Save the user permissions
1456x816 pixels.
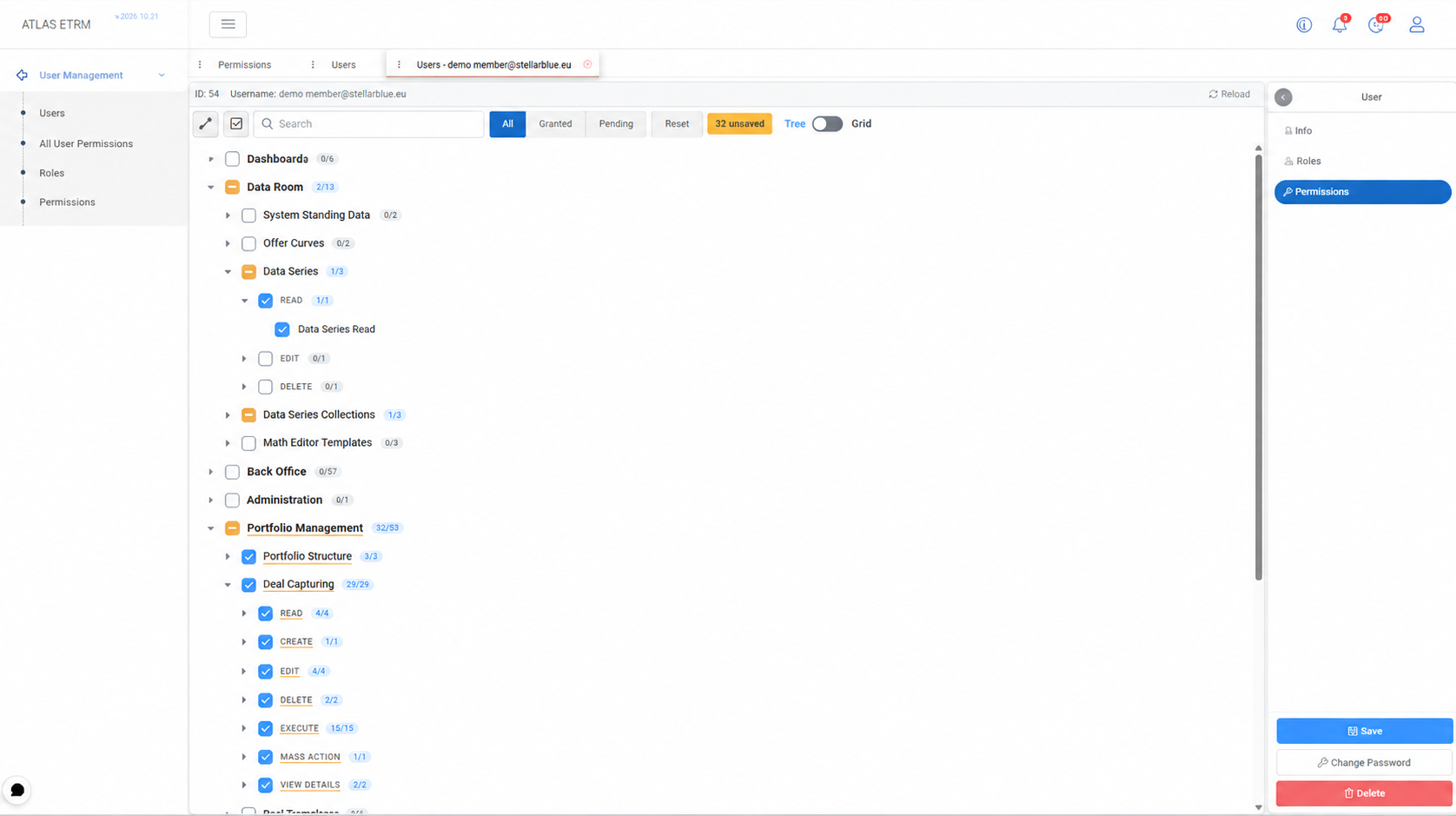(x=1364, y=731)
